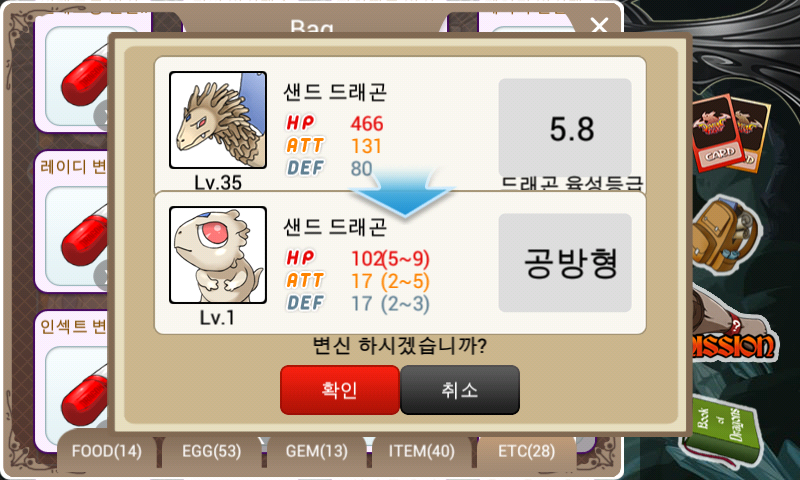Close the Bag window with X
The image size is (800, 480).
599,23
